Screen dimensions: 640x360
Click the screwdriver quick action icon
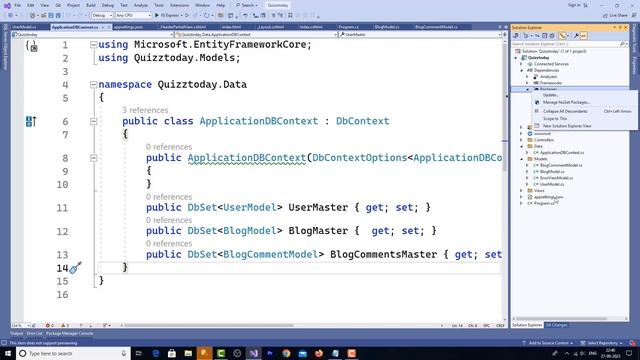76,268
